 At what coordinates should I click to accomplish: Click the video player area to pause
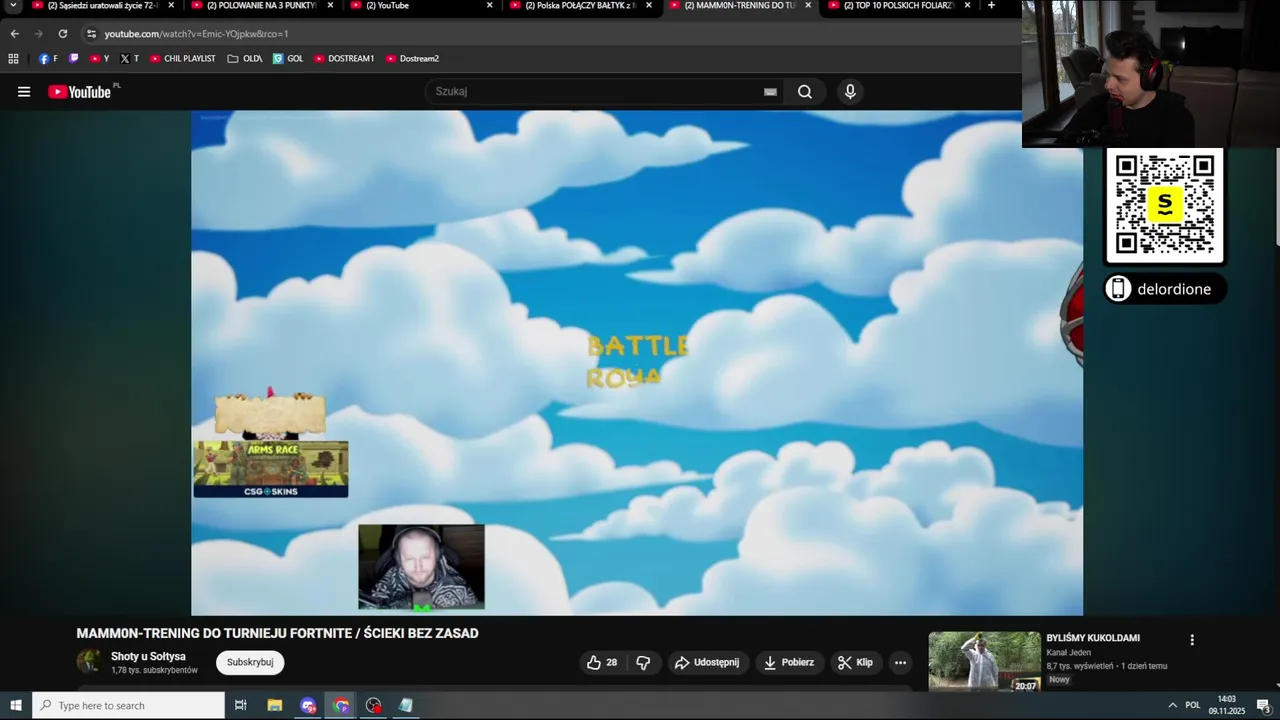coord(637,363)
